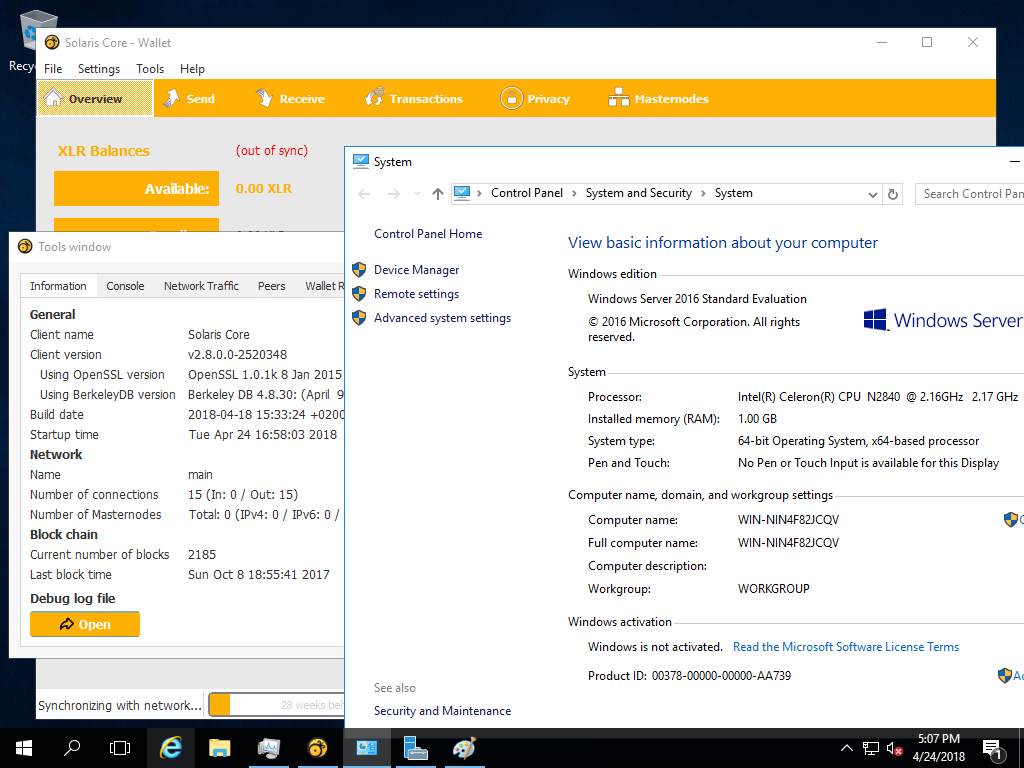The height and width of the screenshot is (768, 1024).
Task: Open Remote settings link
Action: click(416, 294)
